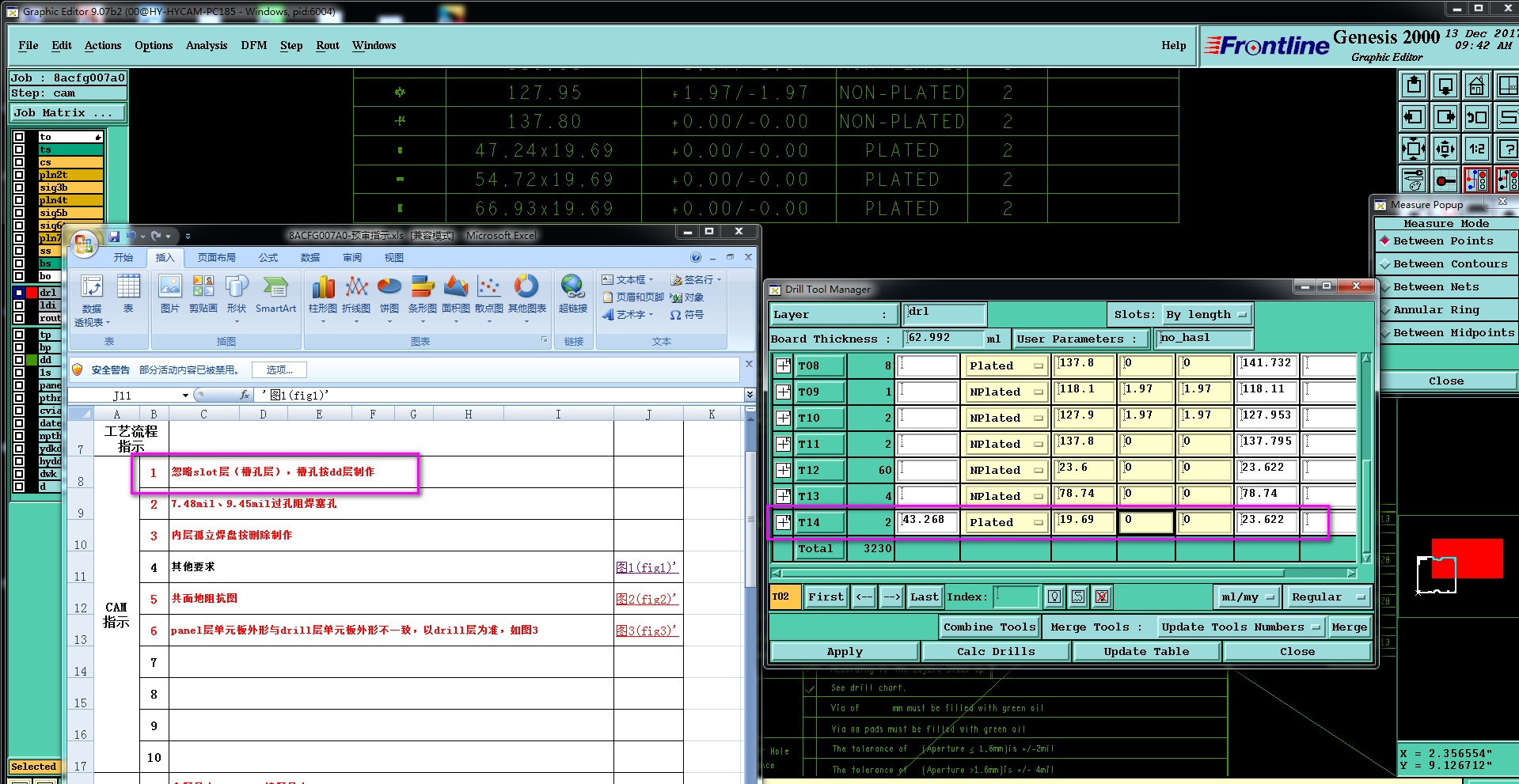Open the Rout menu
The width and height of the screenshot is (1519, 784).
pyautogui.click(x=328, y=46)
